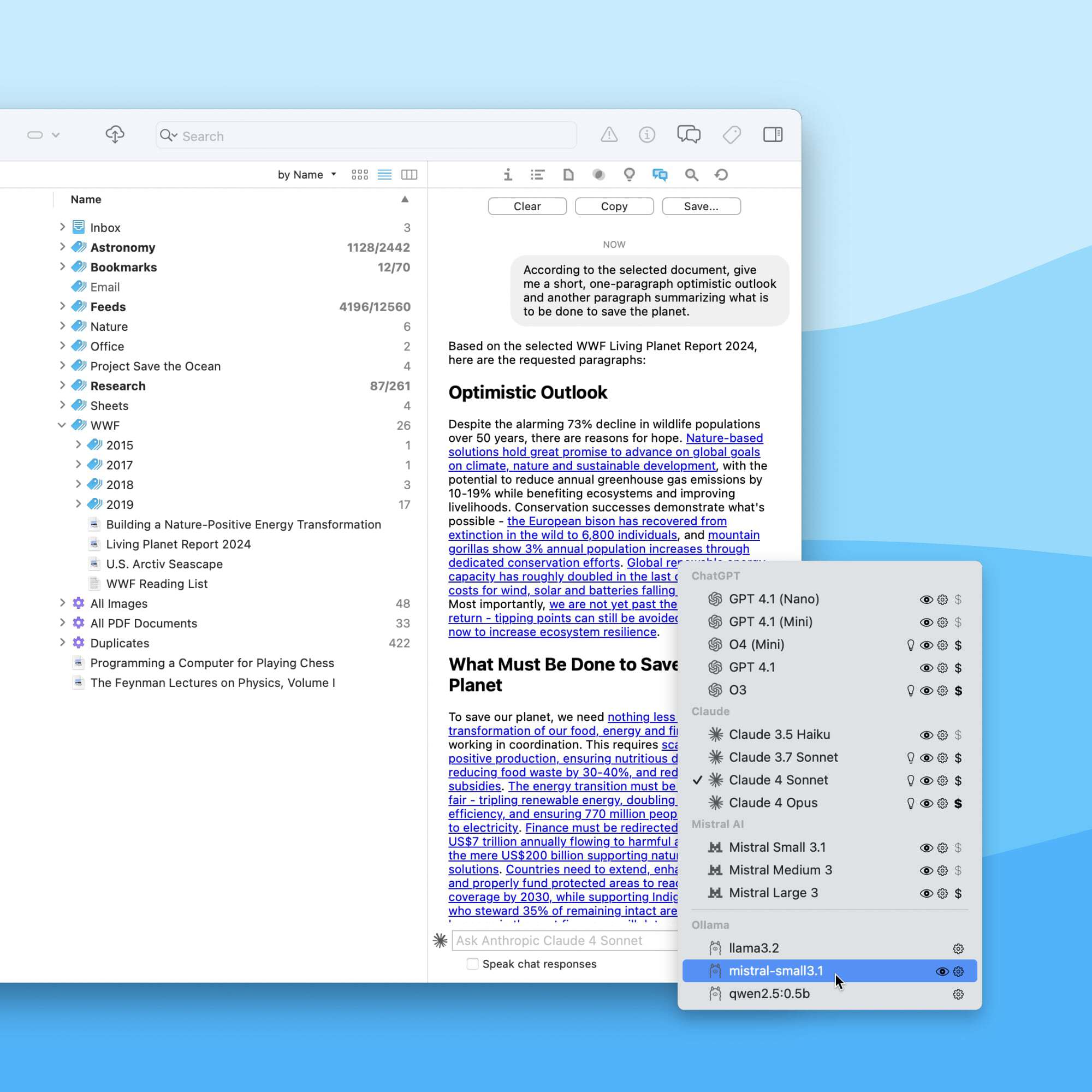Open the chat bubbles icon in toolbar
The width and height of the screenshot is (1092, 1092).
tap(689, 134)
